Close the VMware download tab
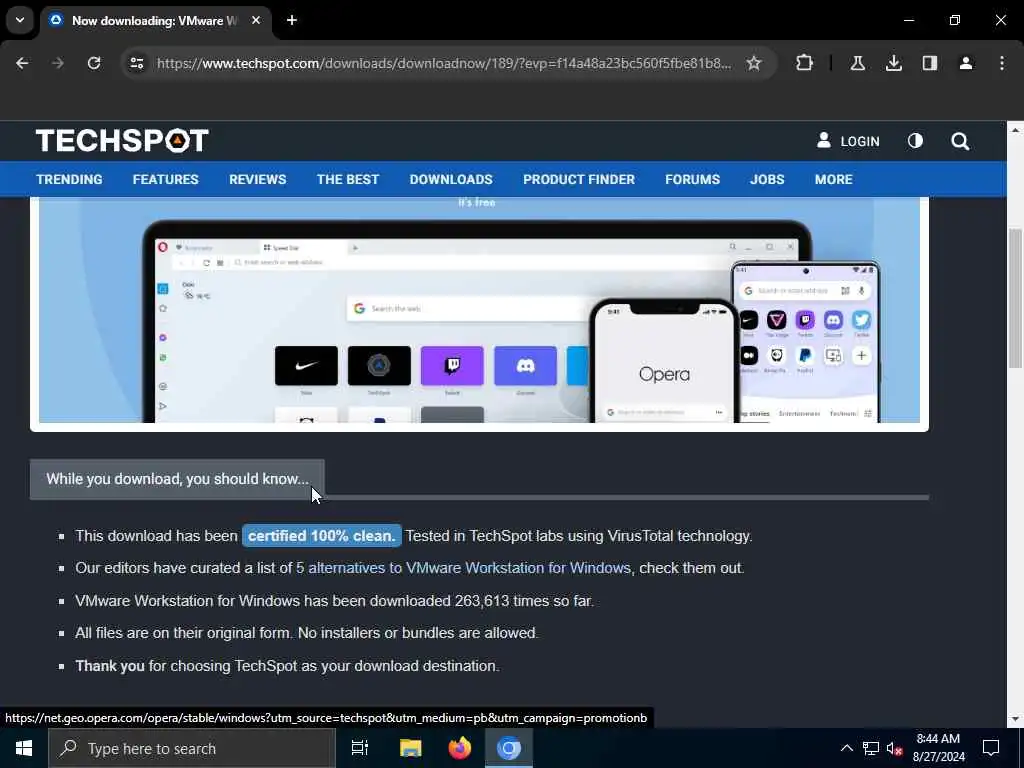This screenshot has height=768, width=1024. coord(256,20)
